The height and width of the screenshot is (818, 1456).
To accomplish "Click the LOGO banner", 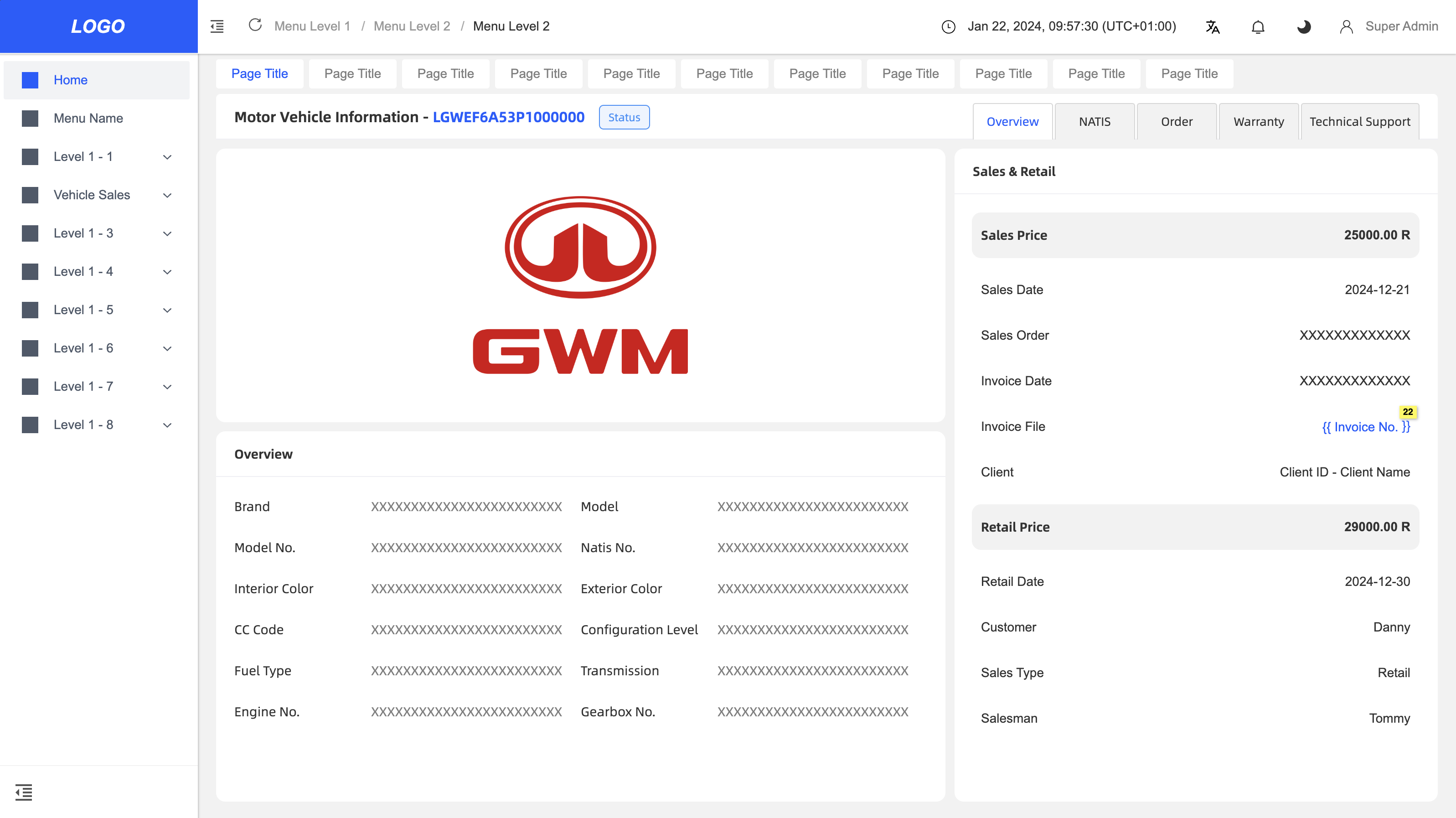I will pyautogui.click(x=98, y=26).
